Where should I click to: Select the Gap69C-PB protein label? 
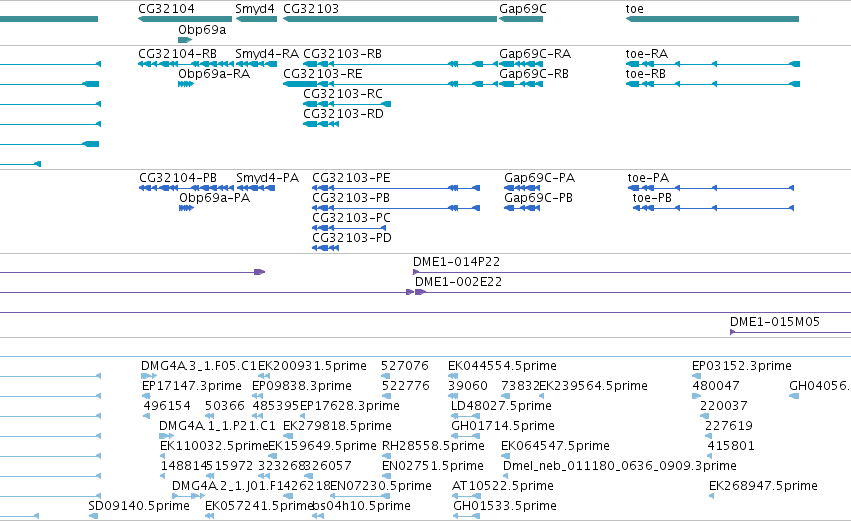coord(538,198)
